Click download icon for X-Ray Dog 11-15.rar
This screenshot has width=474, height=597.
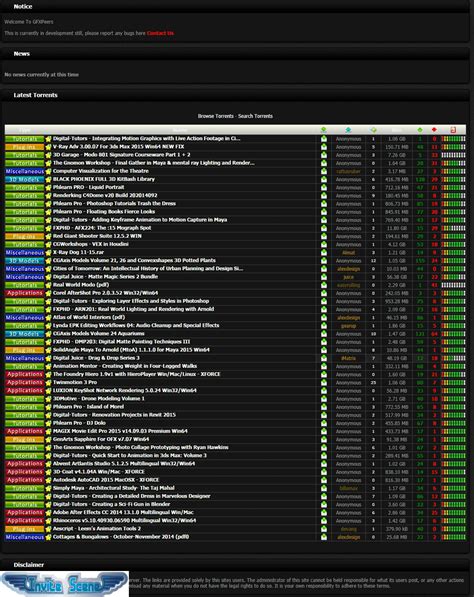click(324, 252)
